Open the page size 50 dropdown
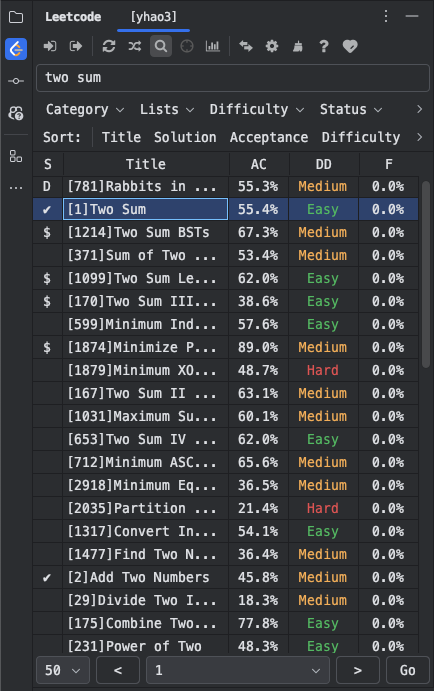 [63, 670]
